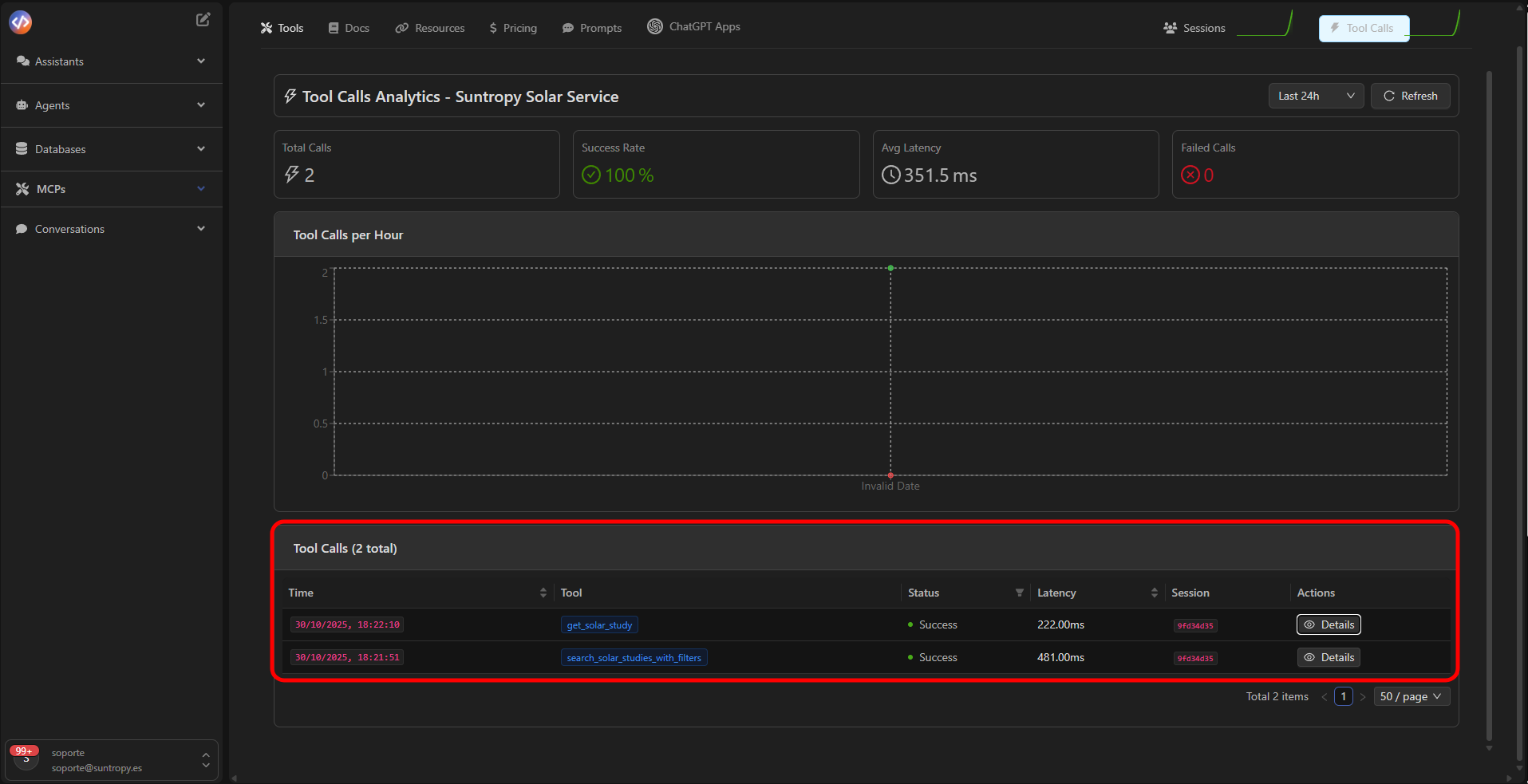Click the Refresh button
Image resolution: width=1528 pixels, height=784 pixels.
click(1411, 96)
